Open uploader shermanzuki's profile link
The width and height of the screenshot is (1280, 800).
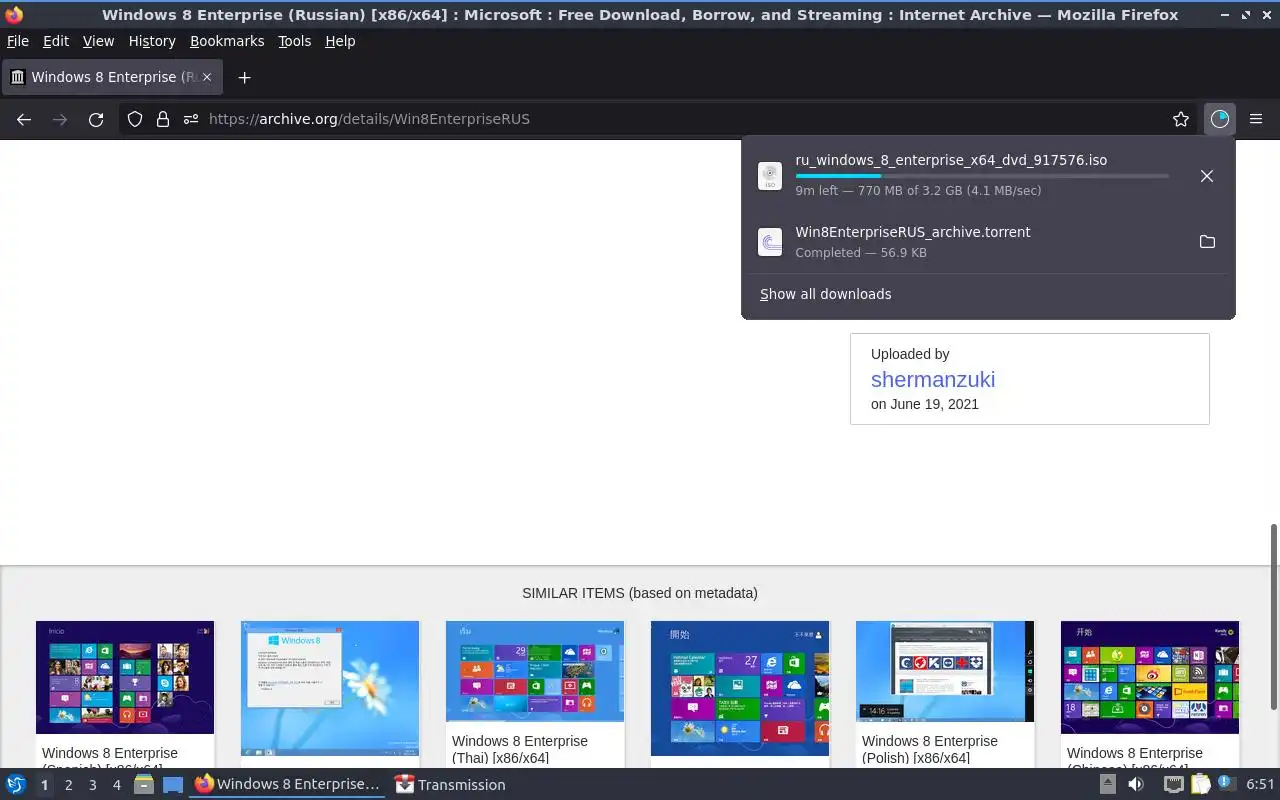tap(933, 379)
